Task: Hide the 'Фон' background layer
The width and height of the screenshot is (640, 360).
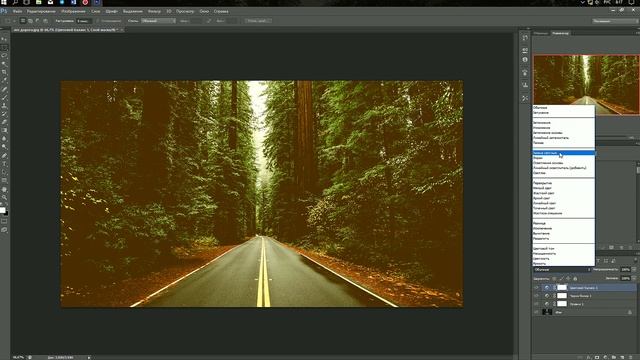Action: 536,312
